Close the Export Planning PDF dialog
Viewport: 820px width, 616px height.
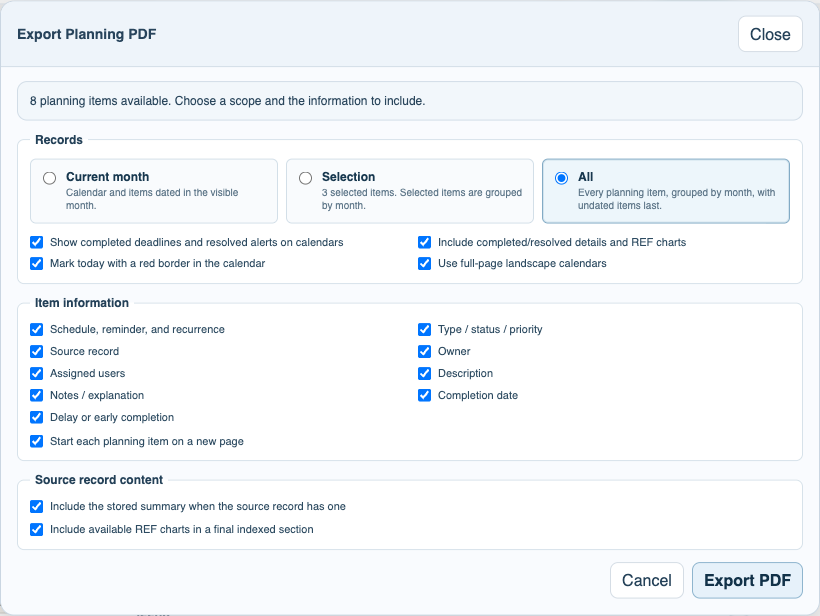(770, 34)
